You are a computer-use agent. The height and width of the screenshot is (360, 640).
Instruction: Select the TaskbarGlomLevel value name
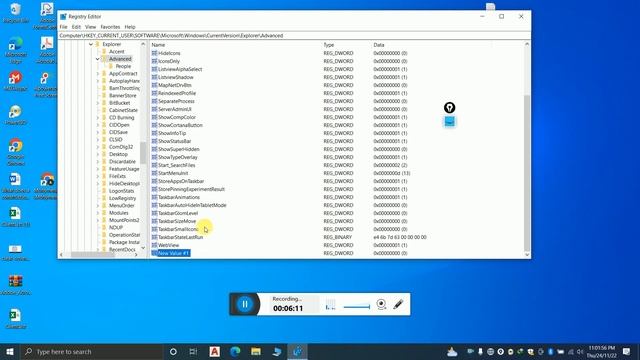[178, 213]
